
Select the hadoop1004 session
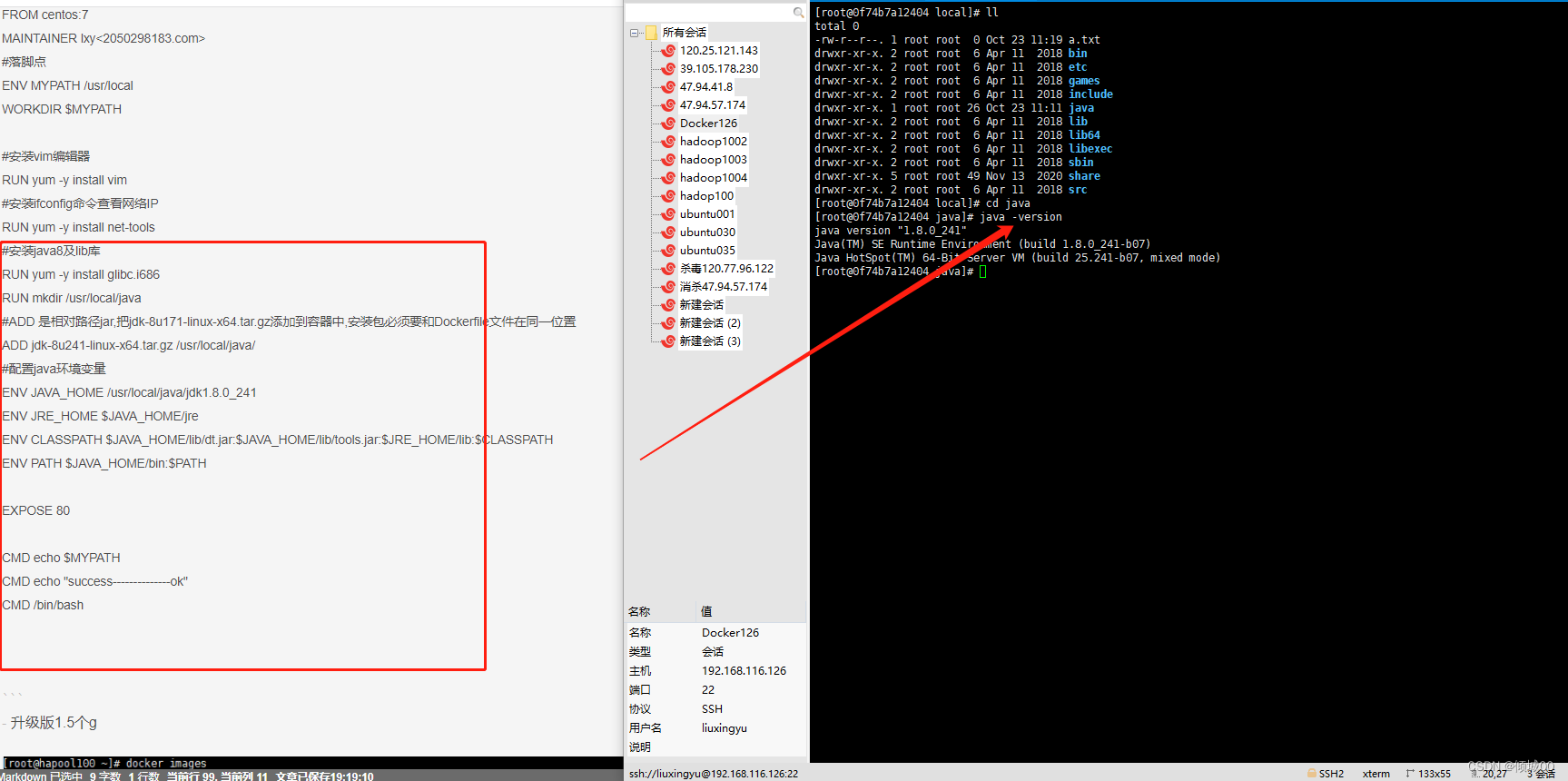[713, 178]
